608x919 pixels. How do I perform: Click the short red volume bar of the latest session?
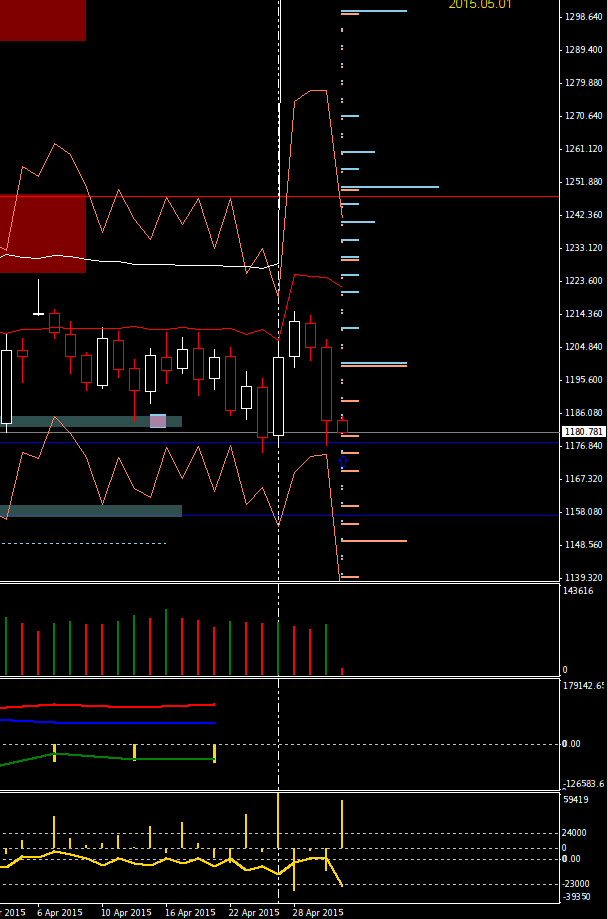pos(342,672)
